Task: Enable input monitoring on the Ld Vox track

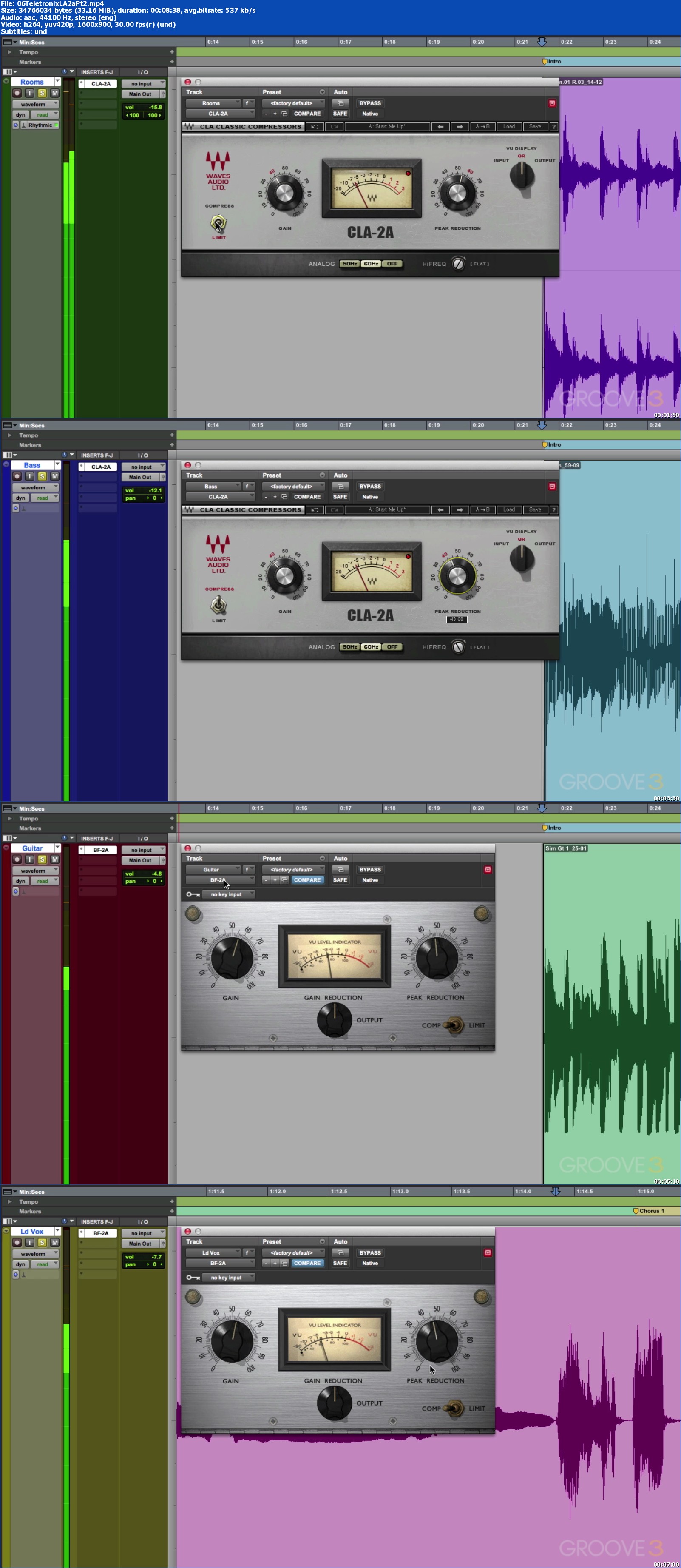Action: (29, 1243)
